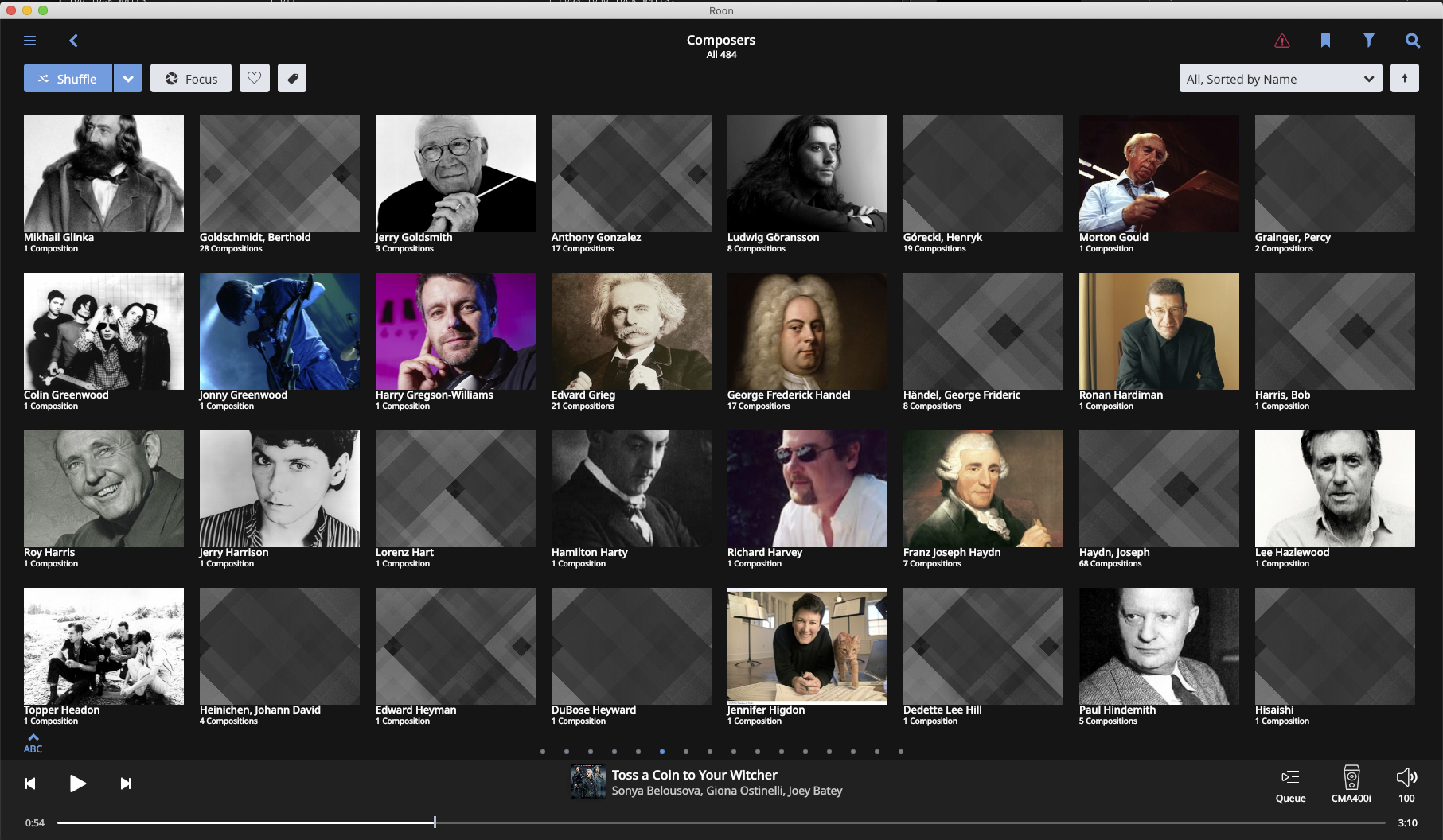The image size is (1443, 840).
Task: Open search with the magnifier icon
Action: pos(1412,41)
